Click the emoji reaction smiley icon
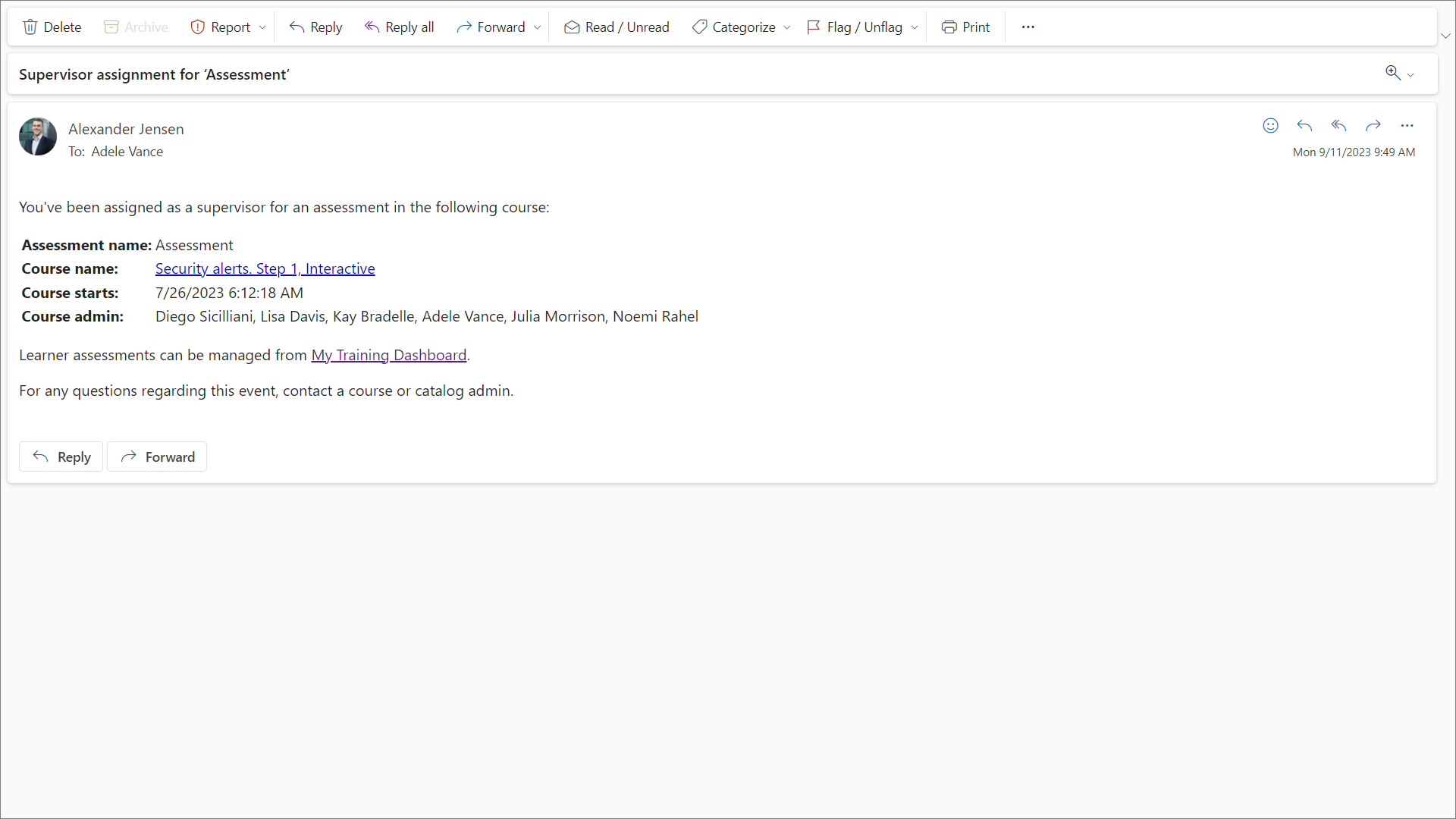 pos(1270,126)
